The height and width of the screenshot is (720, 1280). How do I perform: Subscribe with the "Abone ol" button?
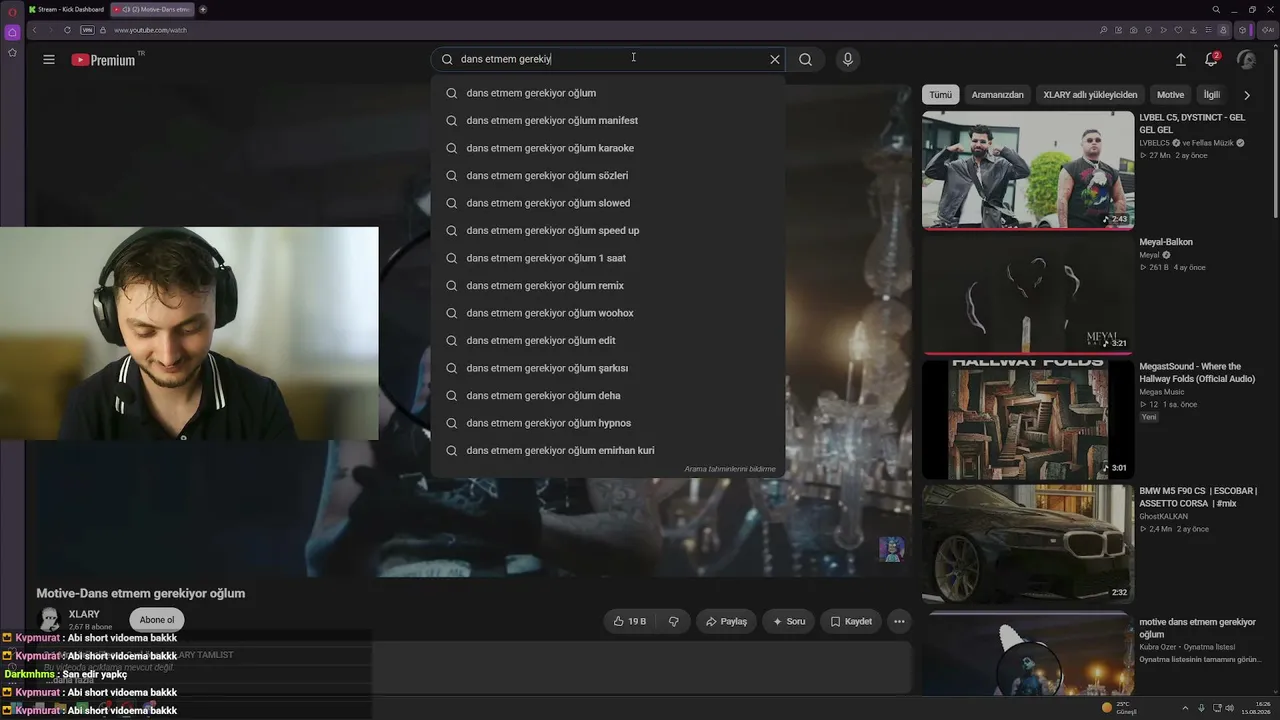click(157, 620)
